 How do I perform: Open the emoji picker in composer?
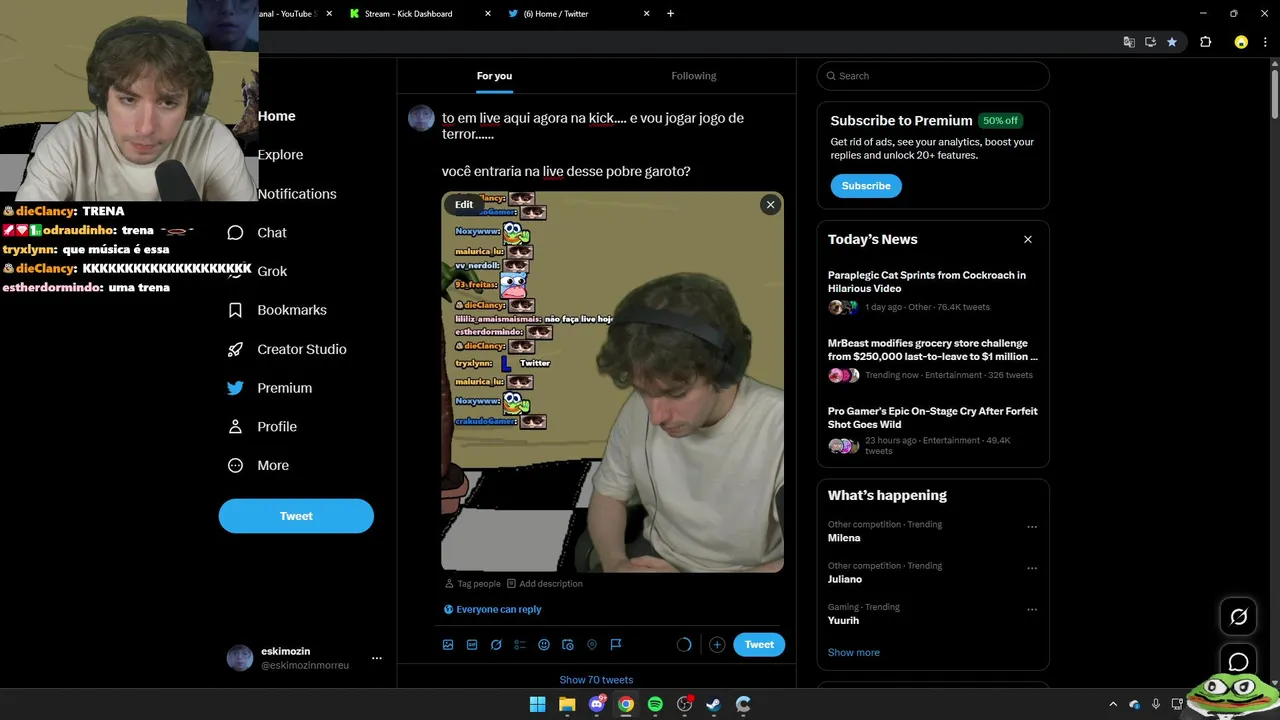pos(544,645)
